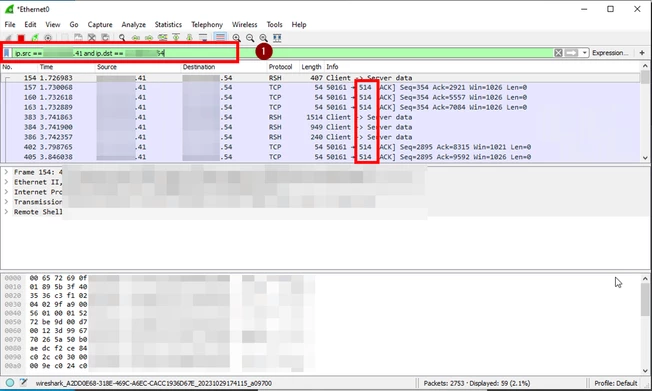The height and width of the screenshot is (391, 652).
Task: Add a filter button with plus icon
Action: pyautogui.click(x=642, y=53)
